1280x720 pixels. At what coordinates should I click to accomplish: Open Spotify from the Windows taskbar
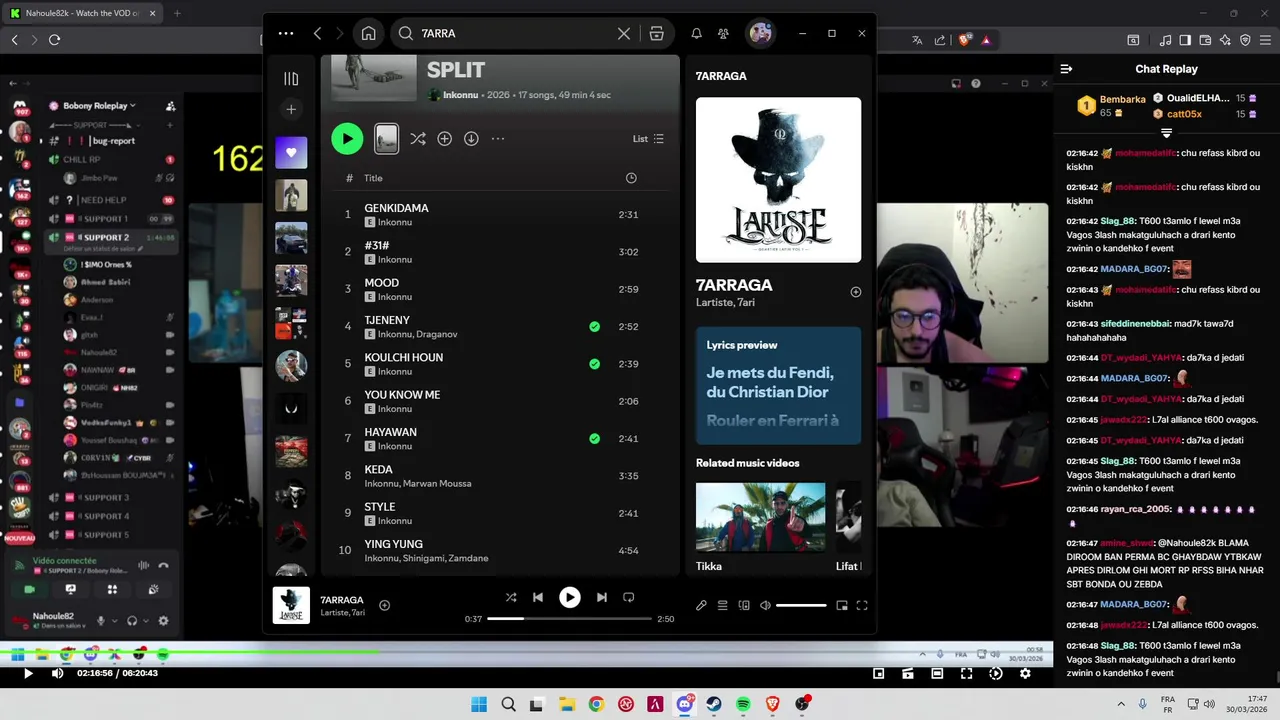pos(744,704)
